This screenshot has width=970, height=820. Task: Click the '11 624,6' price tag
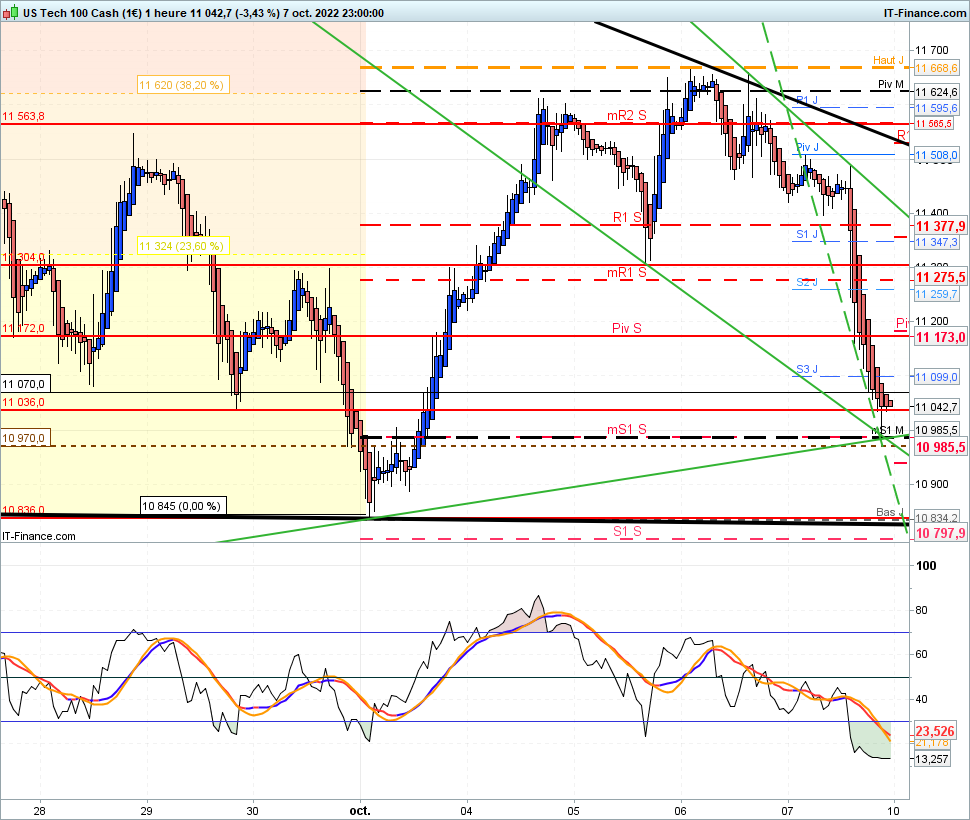click(937, 92)
